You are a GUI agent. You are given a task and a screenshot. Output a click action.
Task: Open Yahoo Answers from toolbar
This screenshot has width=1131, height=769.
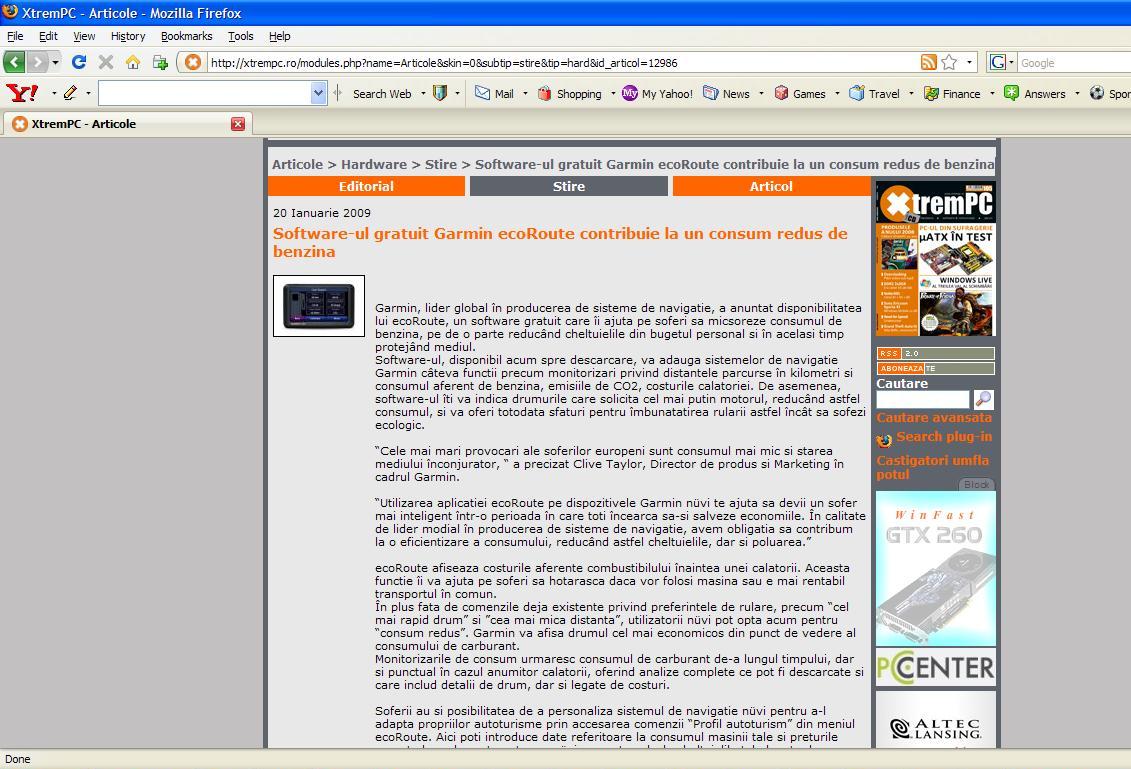pos(1034,93)
